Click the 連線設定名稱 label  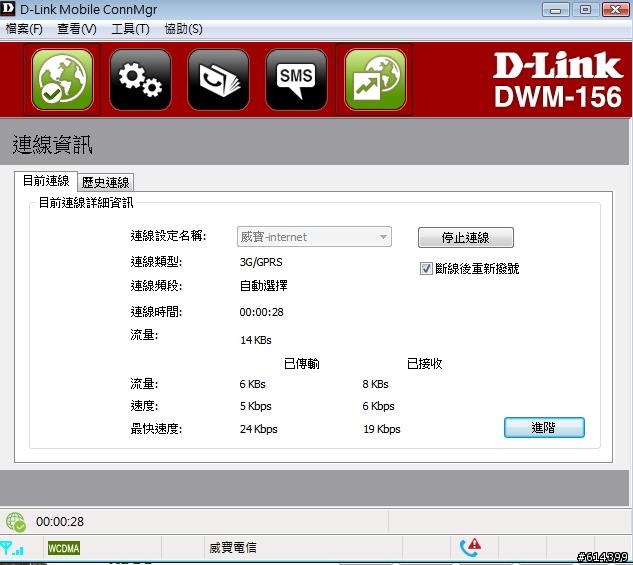click(x=168, y=236)
